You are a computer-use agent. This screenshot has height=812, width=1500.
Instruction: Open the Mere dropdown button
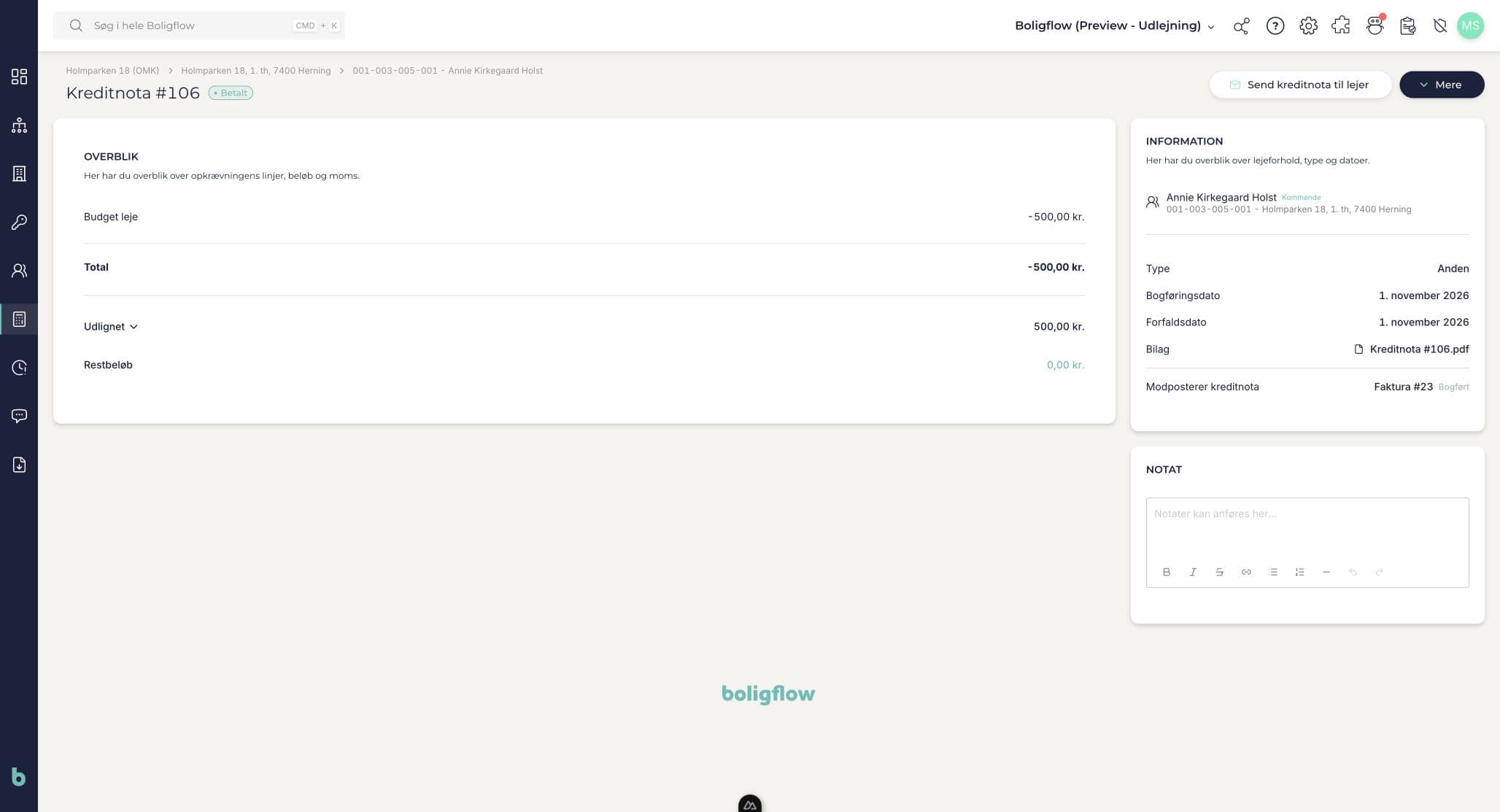coord(1442,85)
